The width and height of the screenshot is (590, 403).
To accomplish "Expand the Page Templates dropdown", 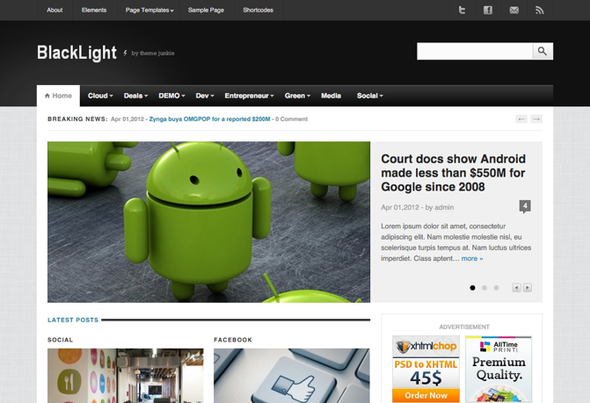I will [149, 10].
